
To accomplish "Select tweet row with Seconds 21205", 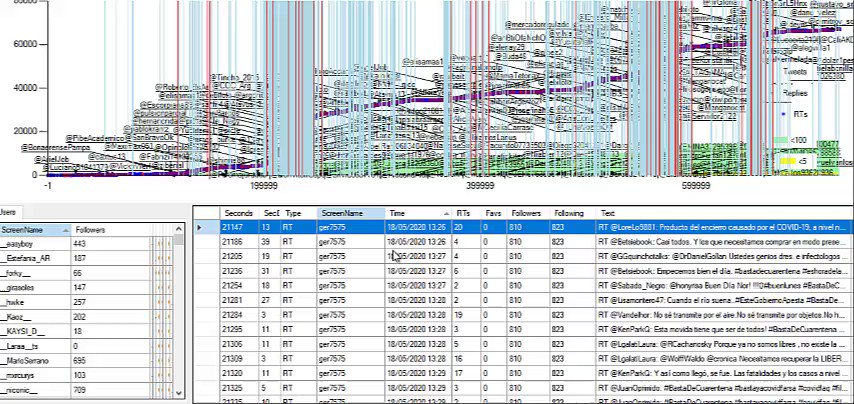I will pos(524,256).
